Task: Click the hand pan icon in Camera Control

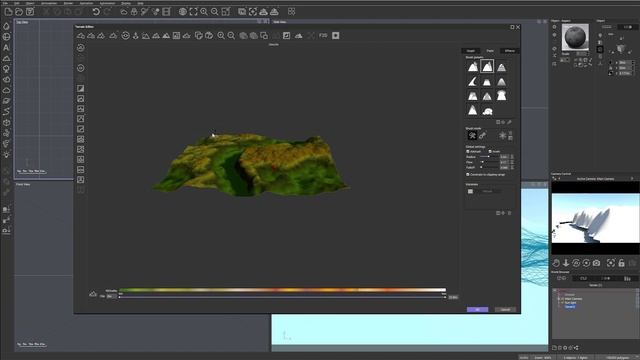Action: [x=556, y=263]
